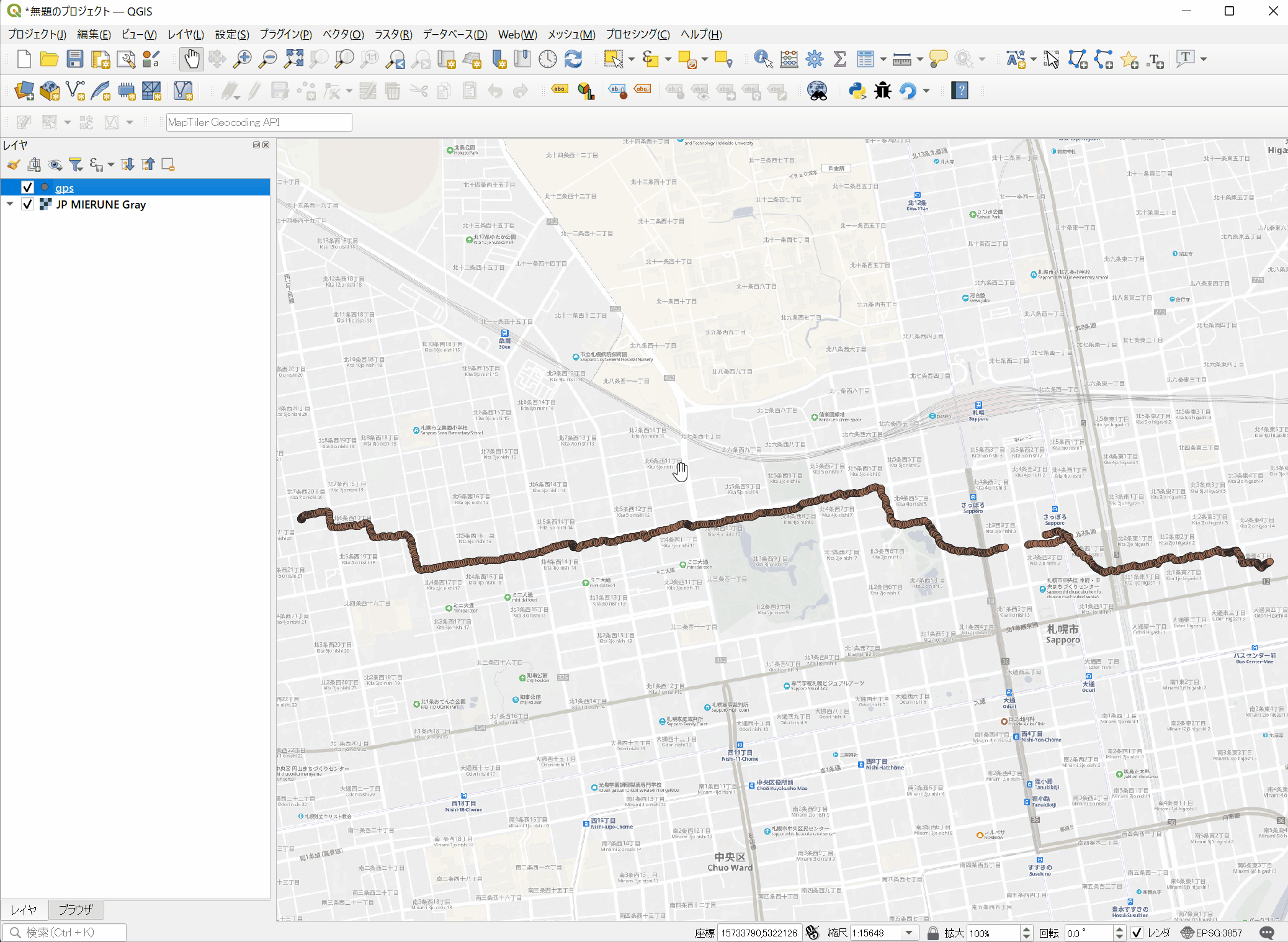Open the ラスタ menu

[393, 34]
